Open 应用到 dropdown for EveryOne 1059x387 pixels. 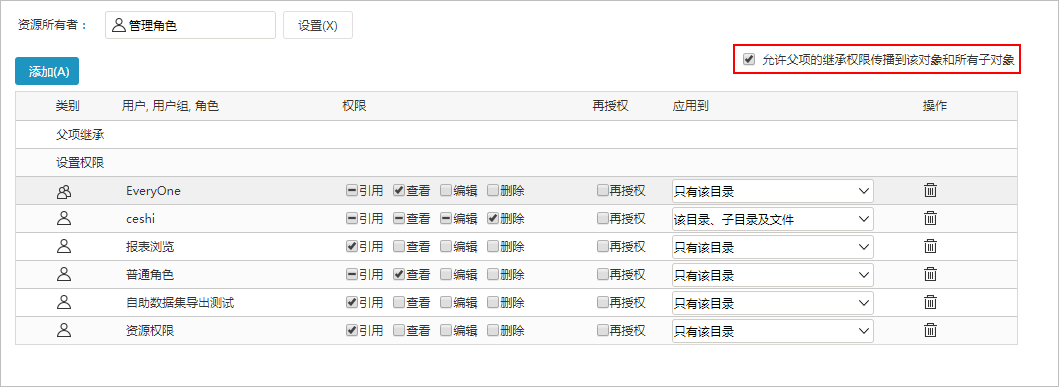tap(773, 191)
